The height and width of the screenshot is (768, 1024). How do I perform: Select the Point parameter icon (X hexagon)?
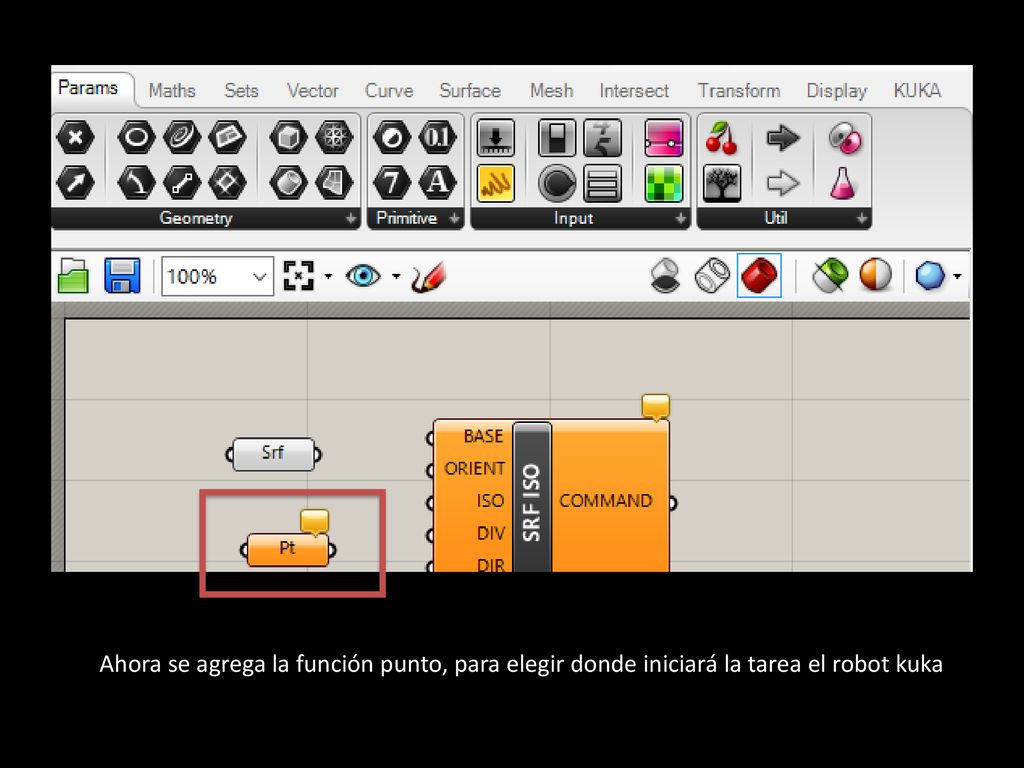(76, 138)
